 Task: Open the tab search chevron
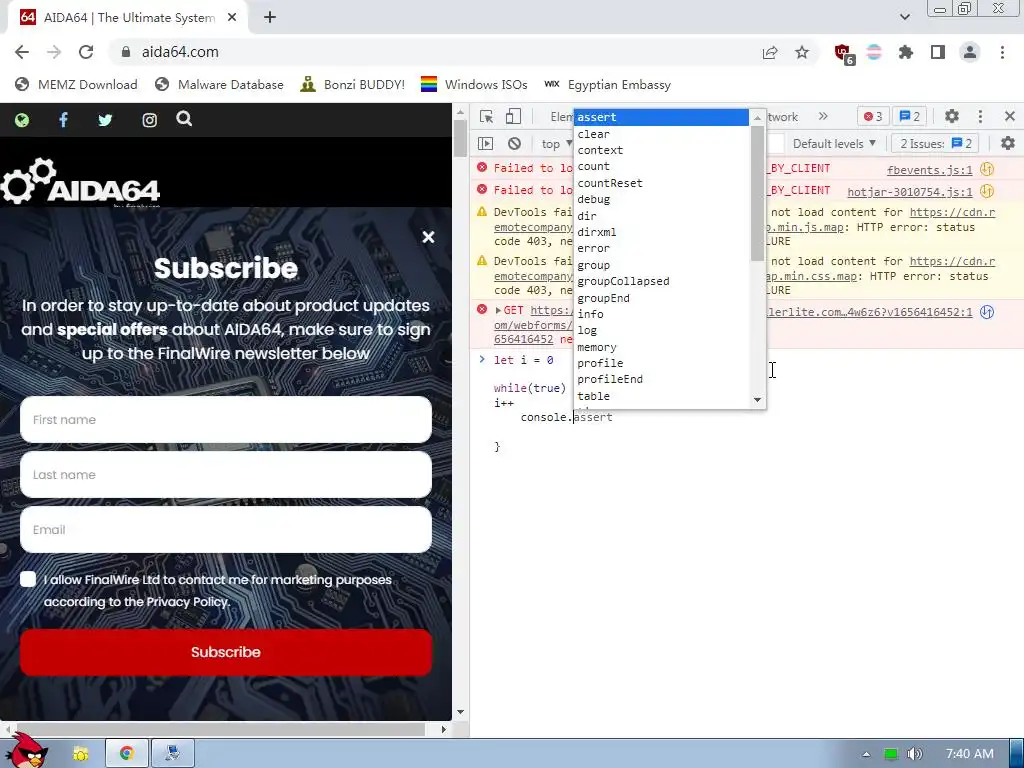[x=904, y=17]
